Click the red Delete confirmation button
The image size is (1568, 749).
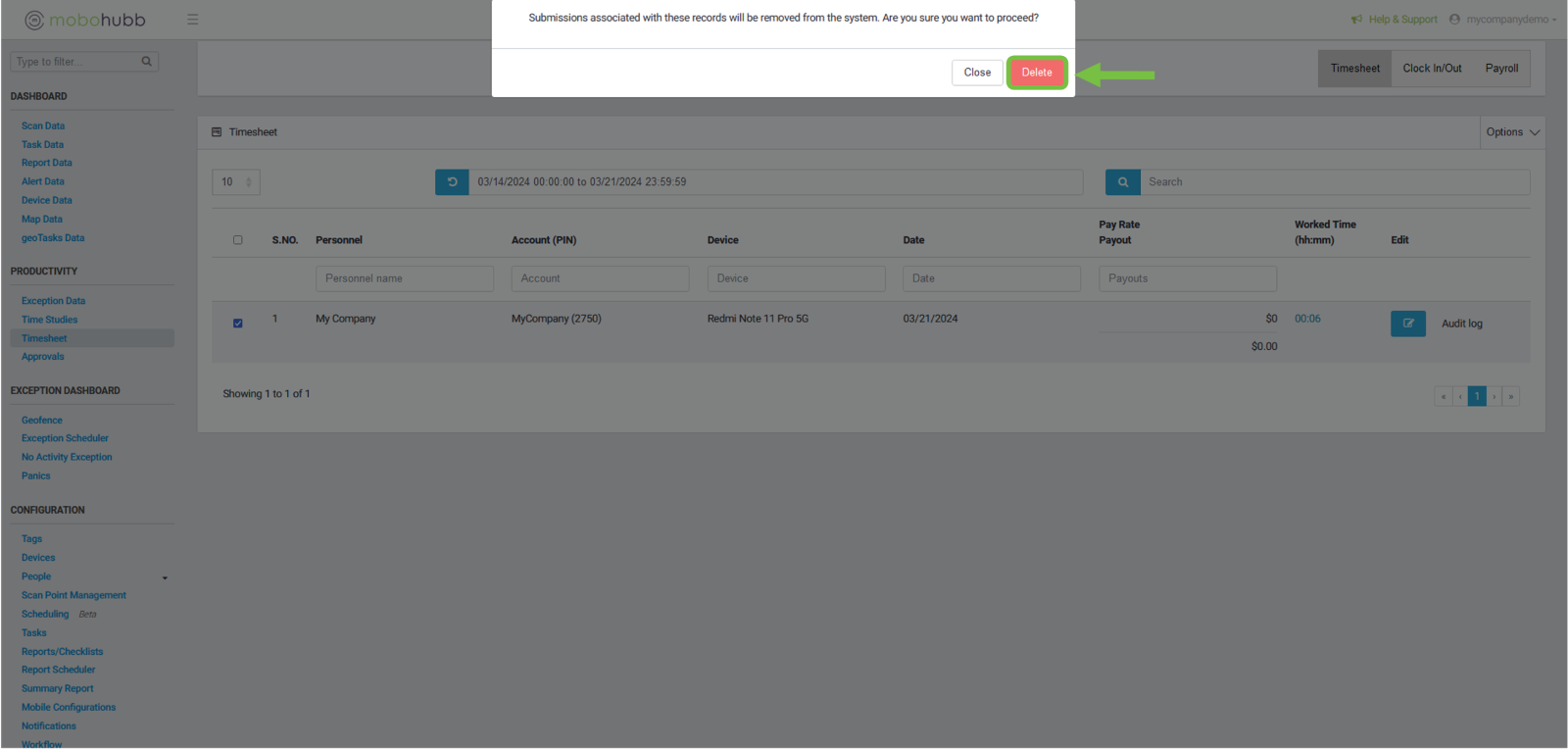click(1037, 73)
